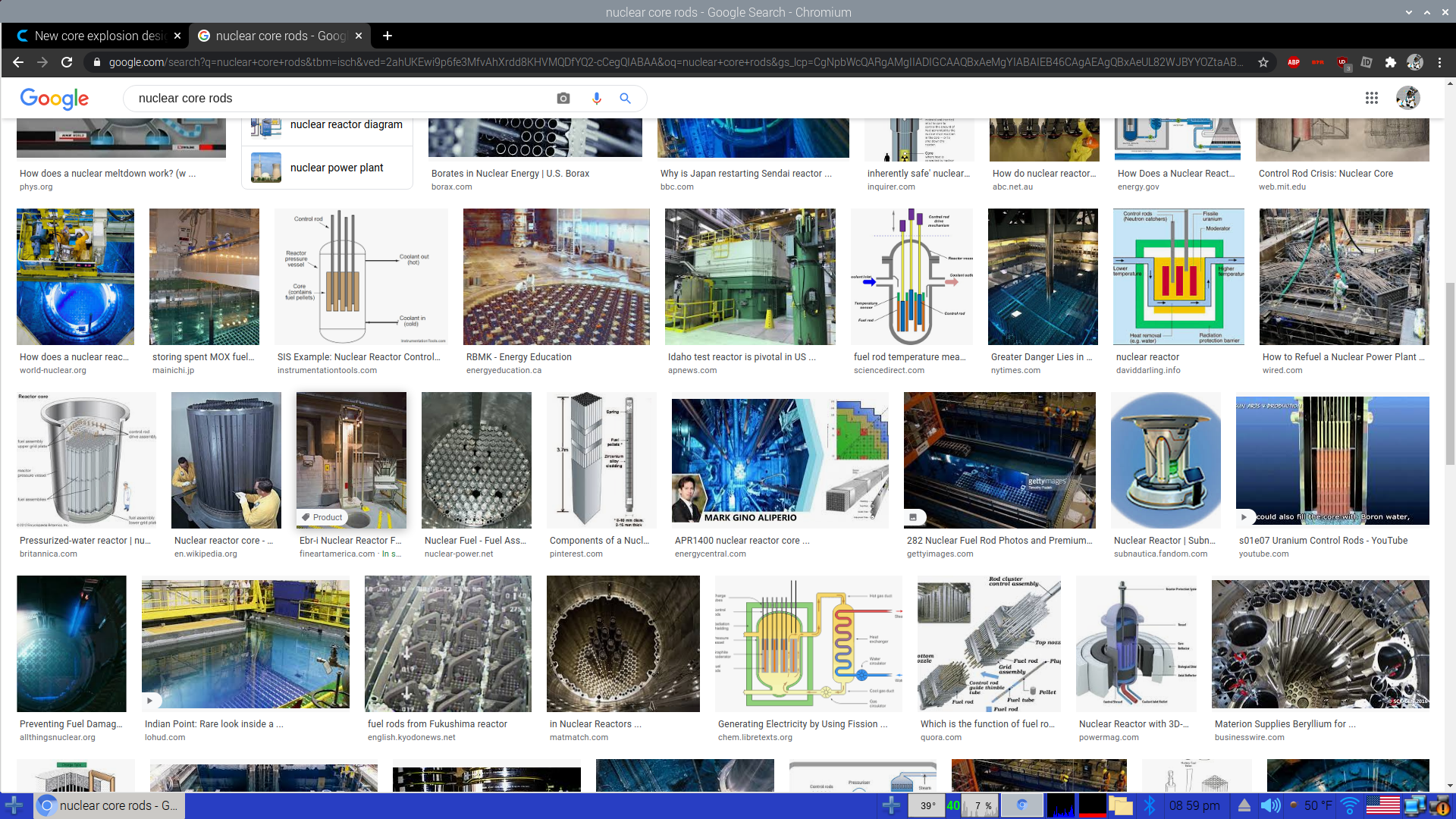Click the Wi-Fi network tray icon
This screenshot has width=1456, height=819.
[x=1350, y=805]
